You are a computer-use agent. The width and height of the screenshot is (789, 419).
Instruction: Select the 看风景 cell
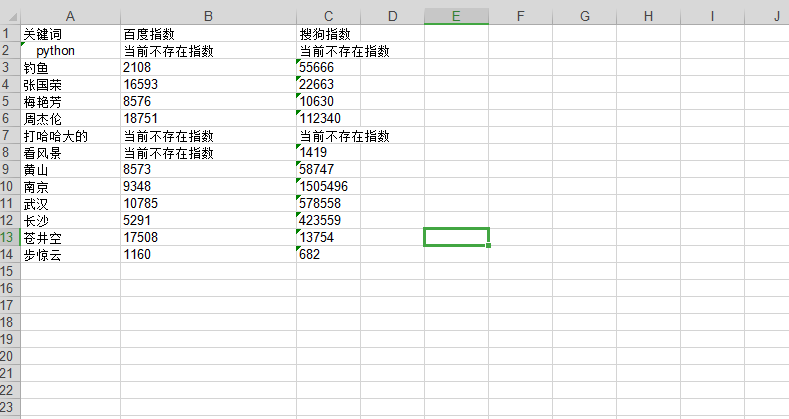point(70,152)
